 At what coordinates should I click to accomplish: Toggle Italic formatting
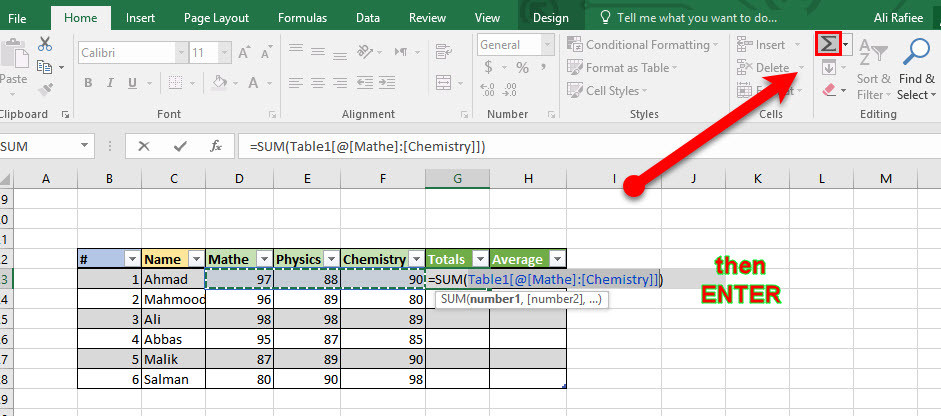(x=110, y=83)
